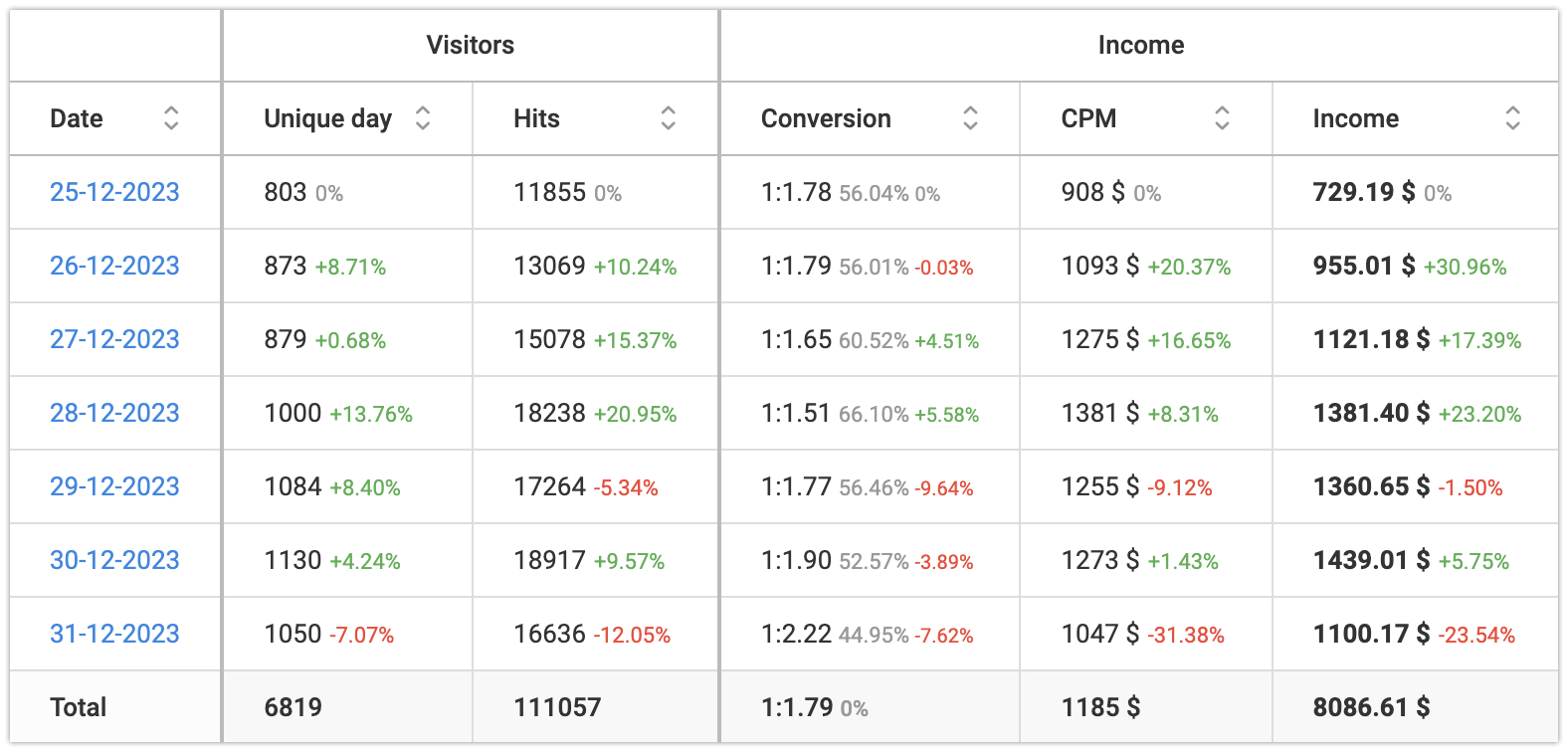Sort by Unique day arrows icon
The width and height of the screenshot is (1568, 752).
[423, 118]
